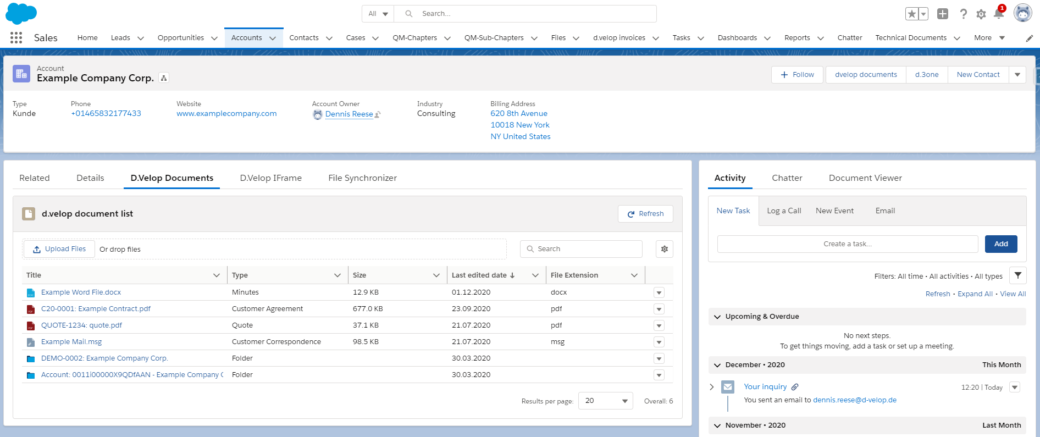Click the Follow button
The image size is (1040, 437).
(797, 75)
